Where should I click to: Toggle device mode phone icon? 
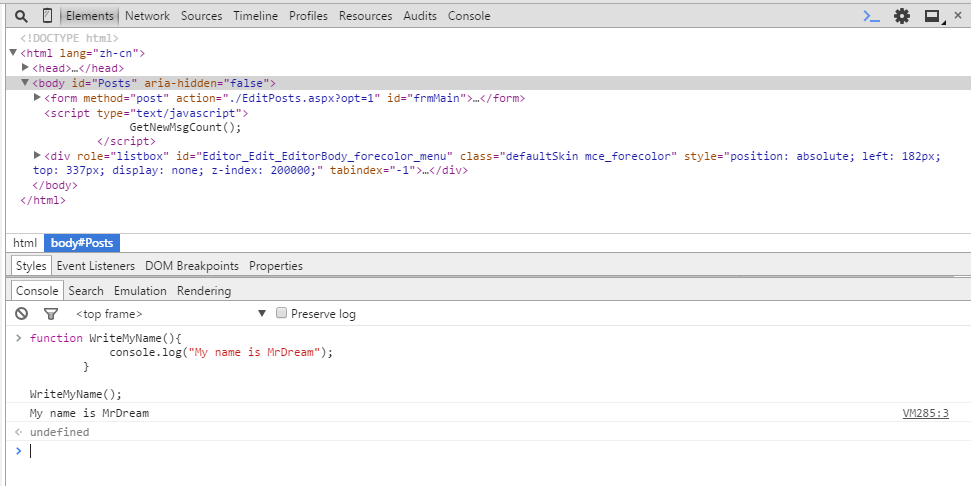click(47, 16)
